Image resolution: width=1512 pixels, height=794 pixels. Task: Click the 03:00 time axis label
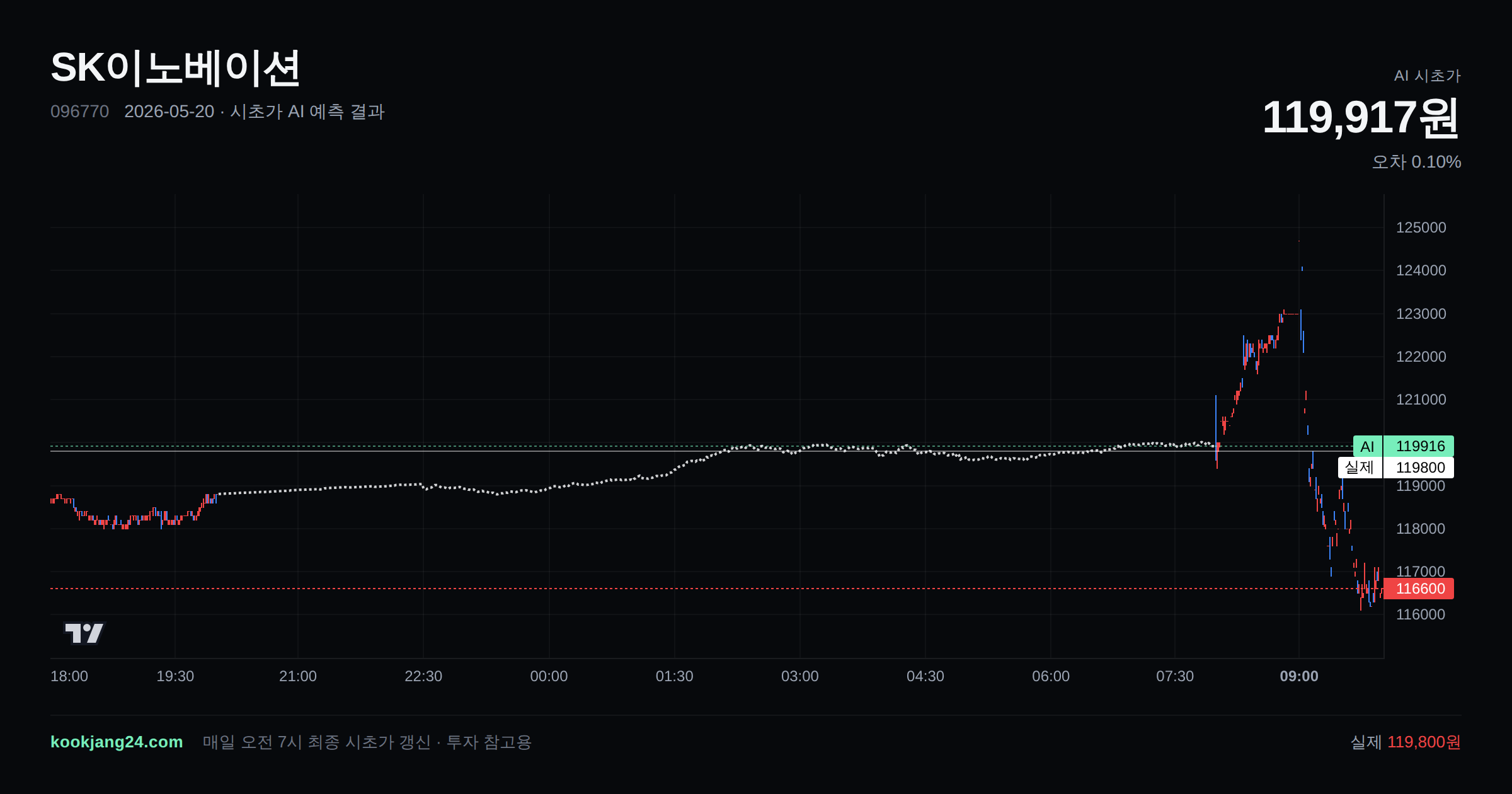[x=799, y=676]
